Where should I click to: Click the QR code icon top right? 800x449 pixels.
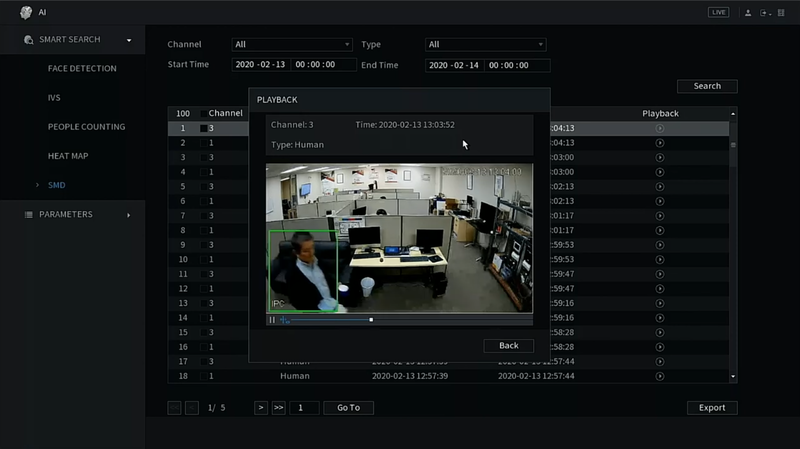785,12
